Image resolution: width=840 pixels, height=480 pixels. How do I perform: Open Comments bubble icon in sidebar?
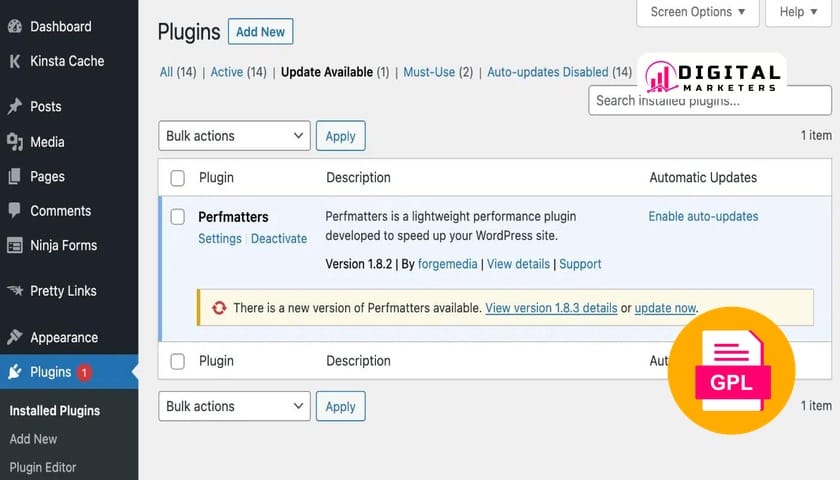coord(14,211)
